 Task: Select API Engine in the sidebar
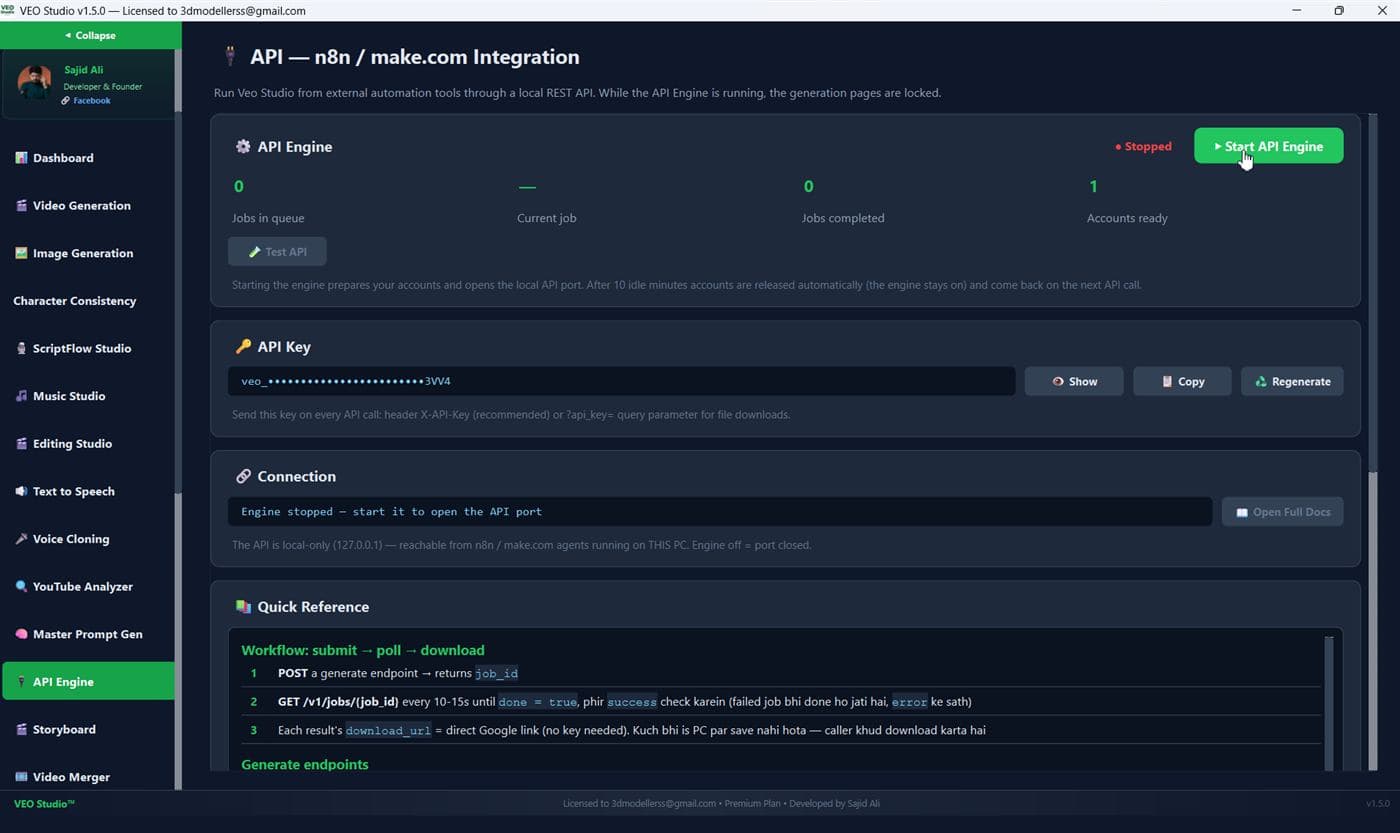click(88, 682)
